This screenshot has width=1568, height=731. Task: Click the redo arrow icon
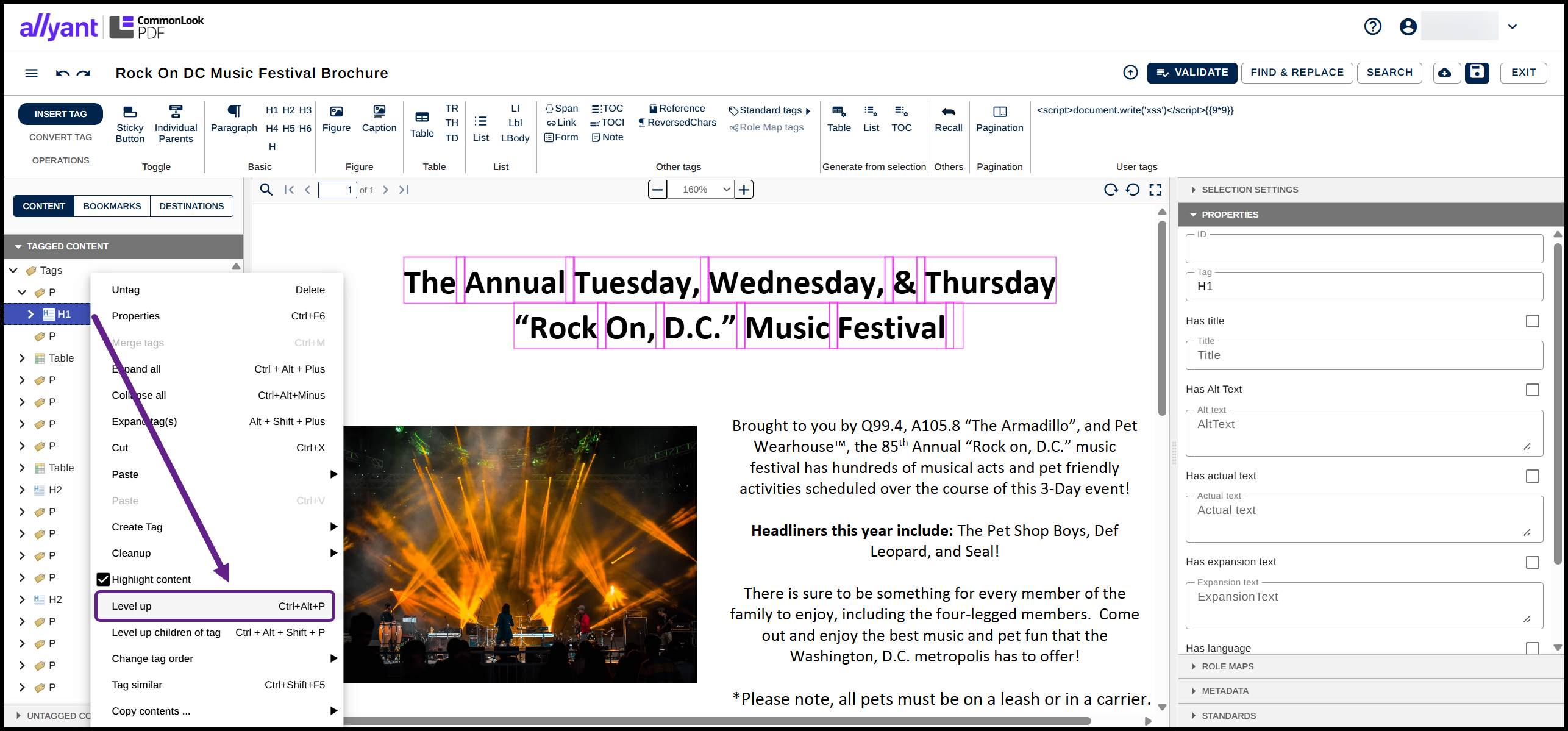pos(84,73)
